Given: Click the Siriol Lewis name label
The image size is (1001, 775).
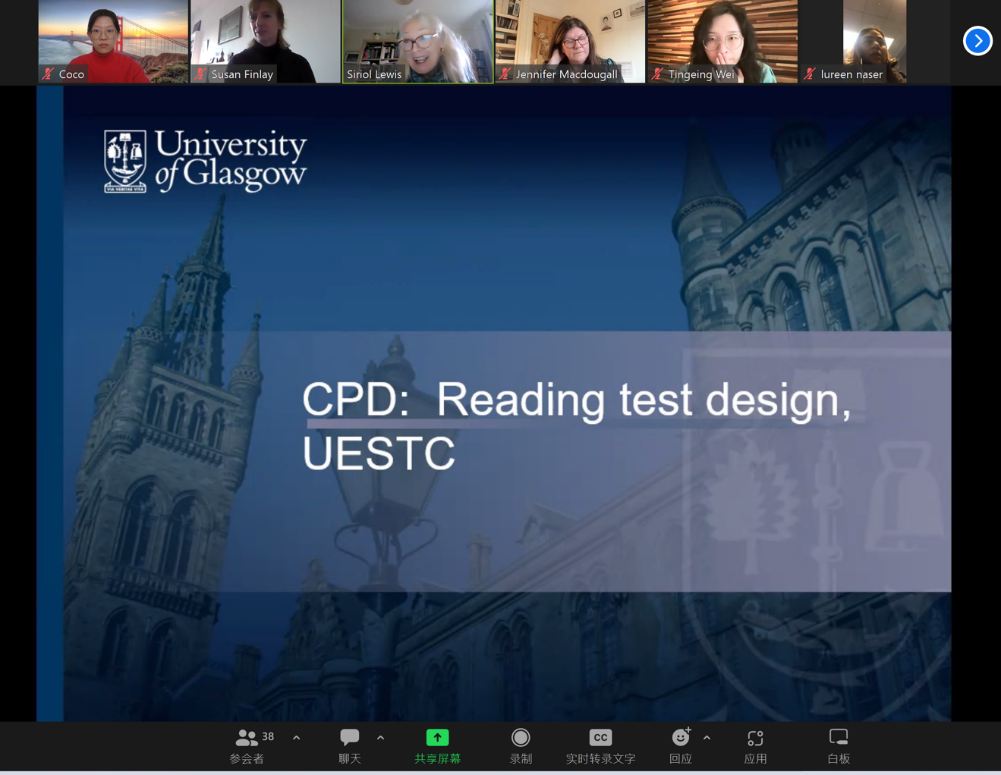Looking at the screenshot, I should (x=374, y=75).
